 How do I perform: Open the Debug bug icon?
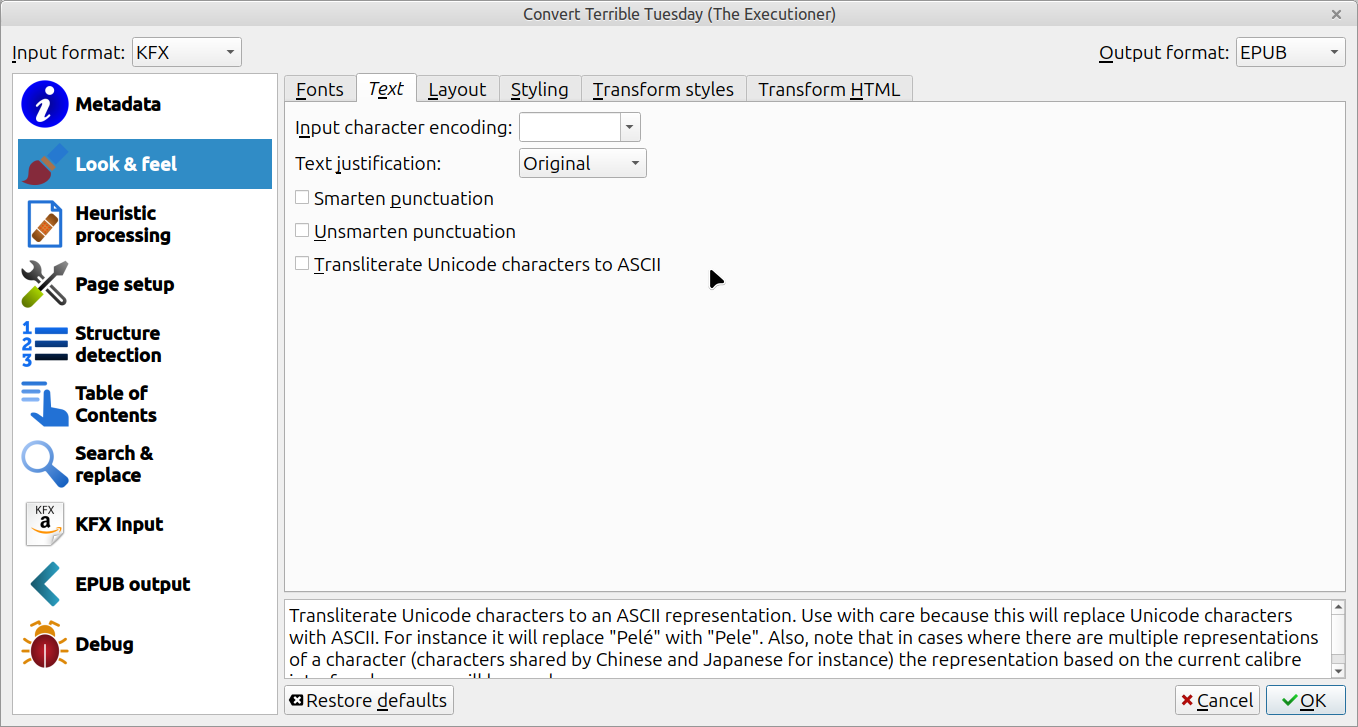click(45, 644)
